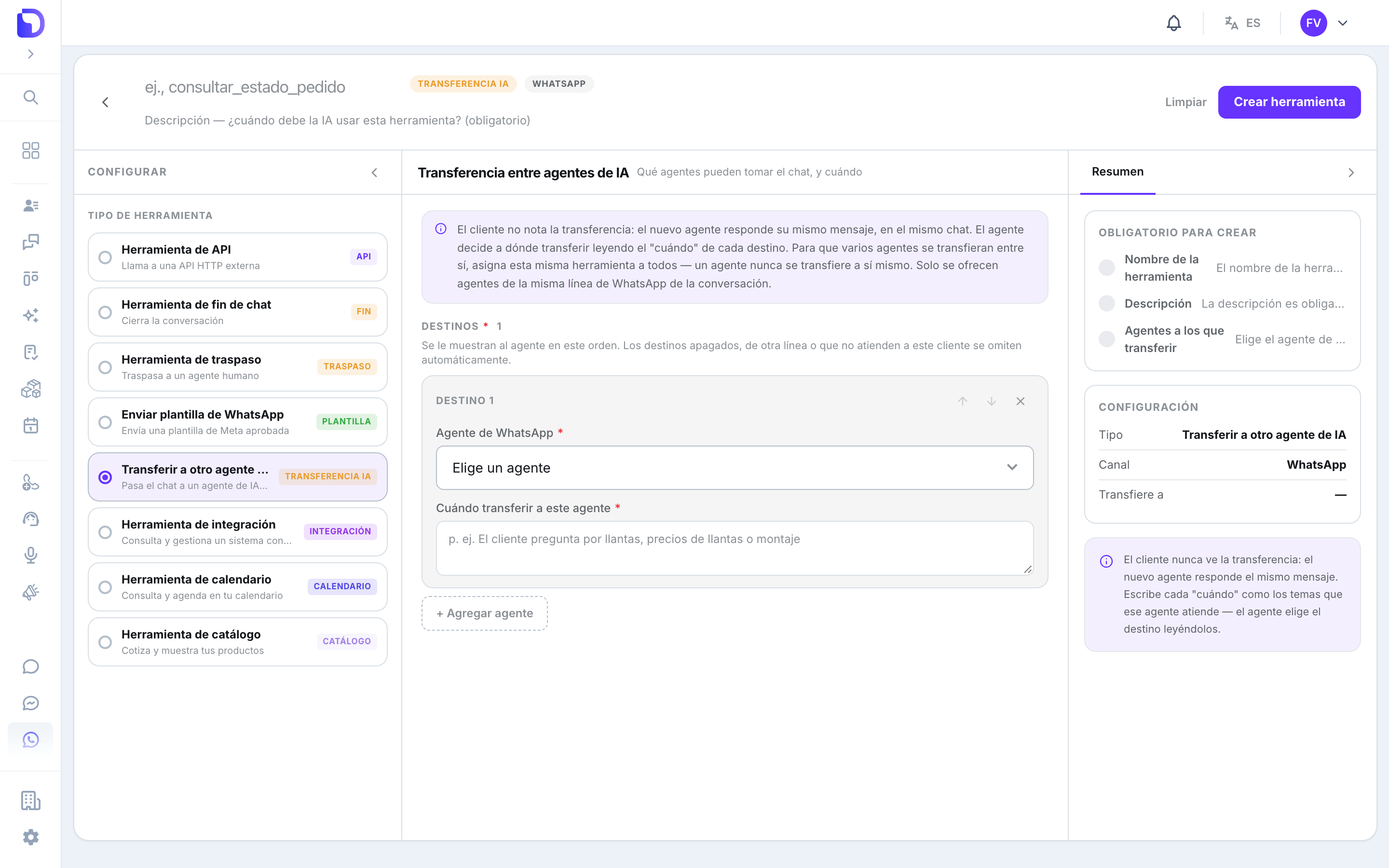
Task: Move Destino 1 down with arrow
Action: point(991,401)
